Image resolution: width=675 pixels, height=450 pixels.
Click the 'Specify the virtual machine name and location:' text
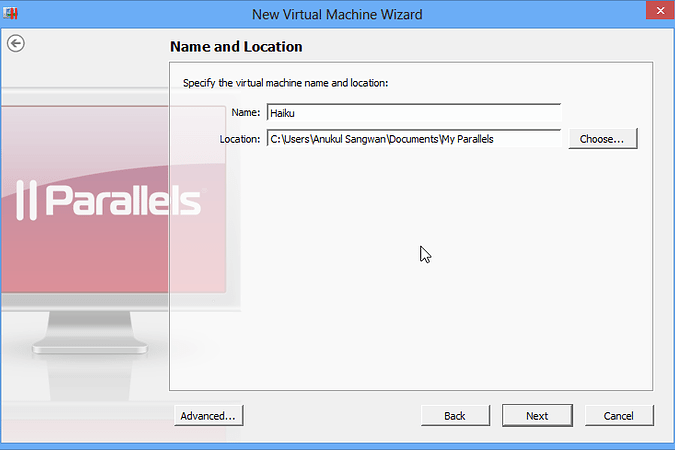click(285, 83)
